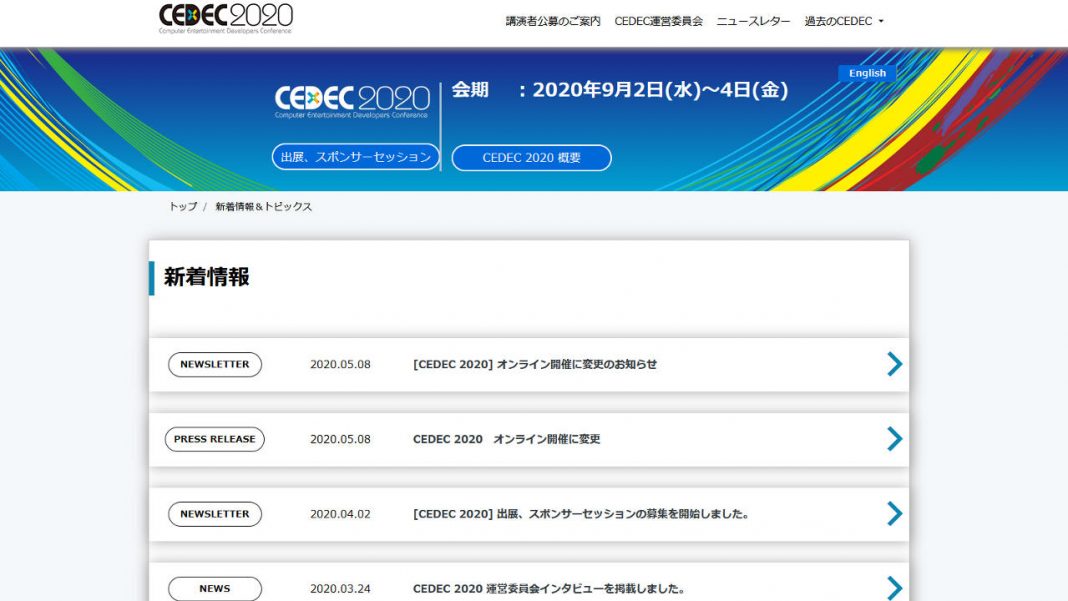Click the chevron on the 2020.04.02 newsletter row

893,513
